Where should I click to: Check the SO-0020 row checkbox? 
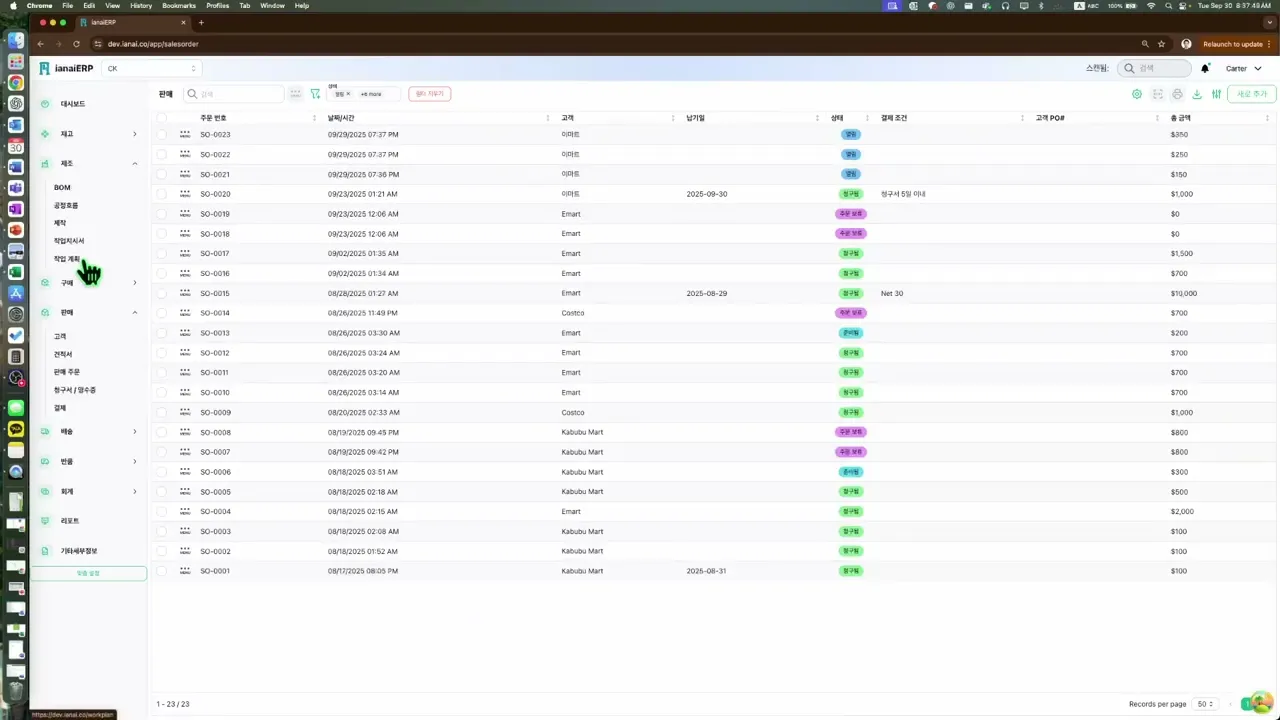(x=162, y=194)
